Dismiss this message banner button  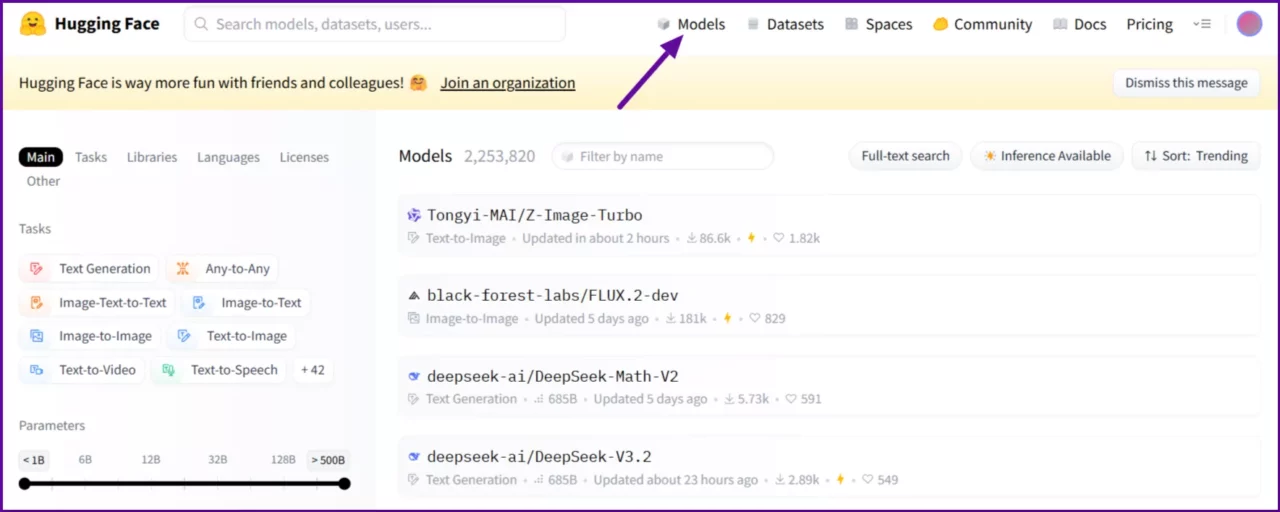click(1186, 83)
